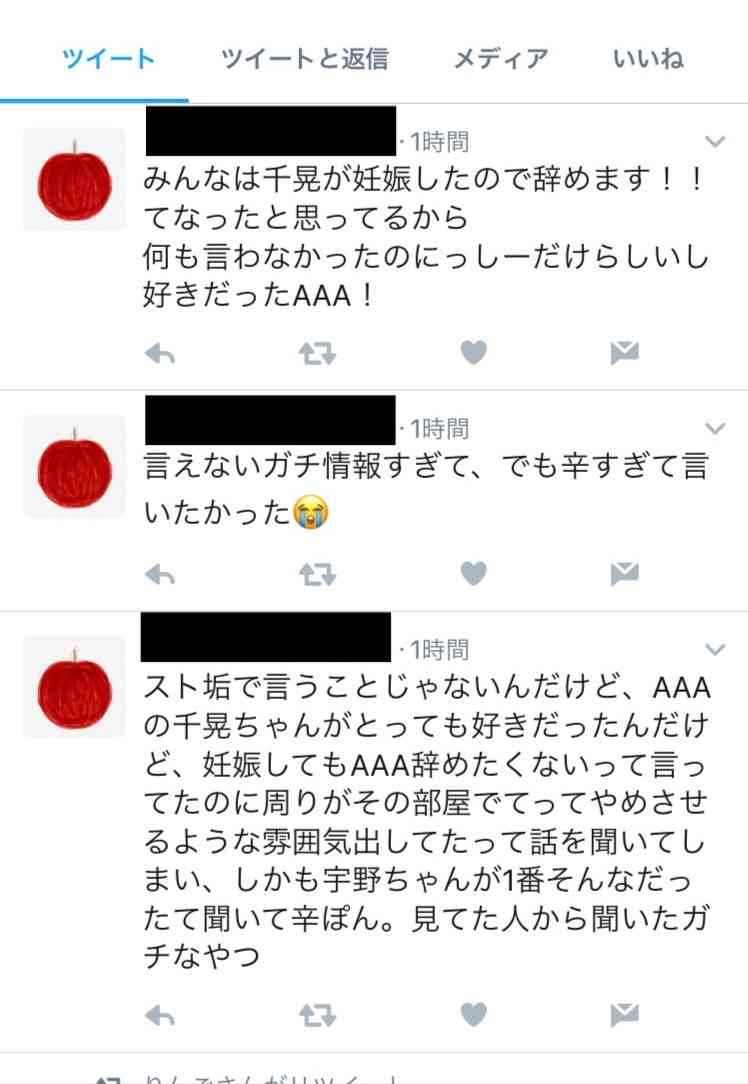Like the long tweet about 宇野ちゃん
748x1084 pixels.
click(x=474, y=1014)
